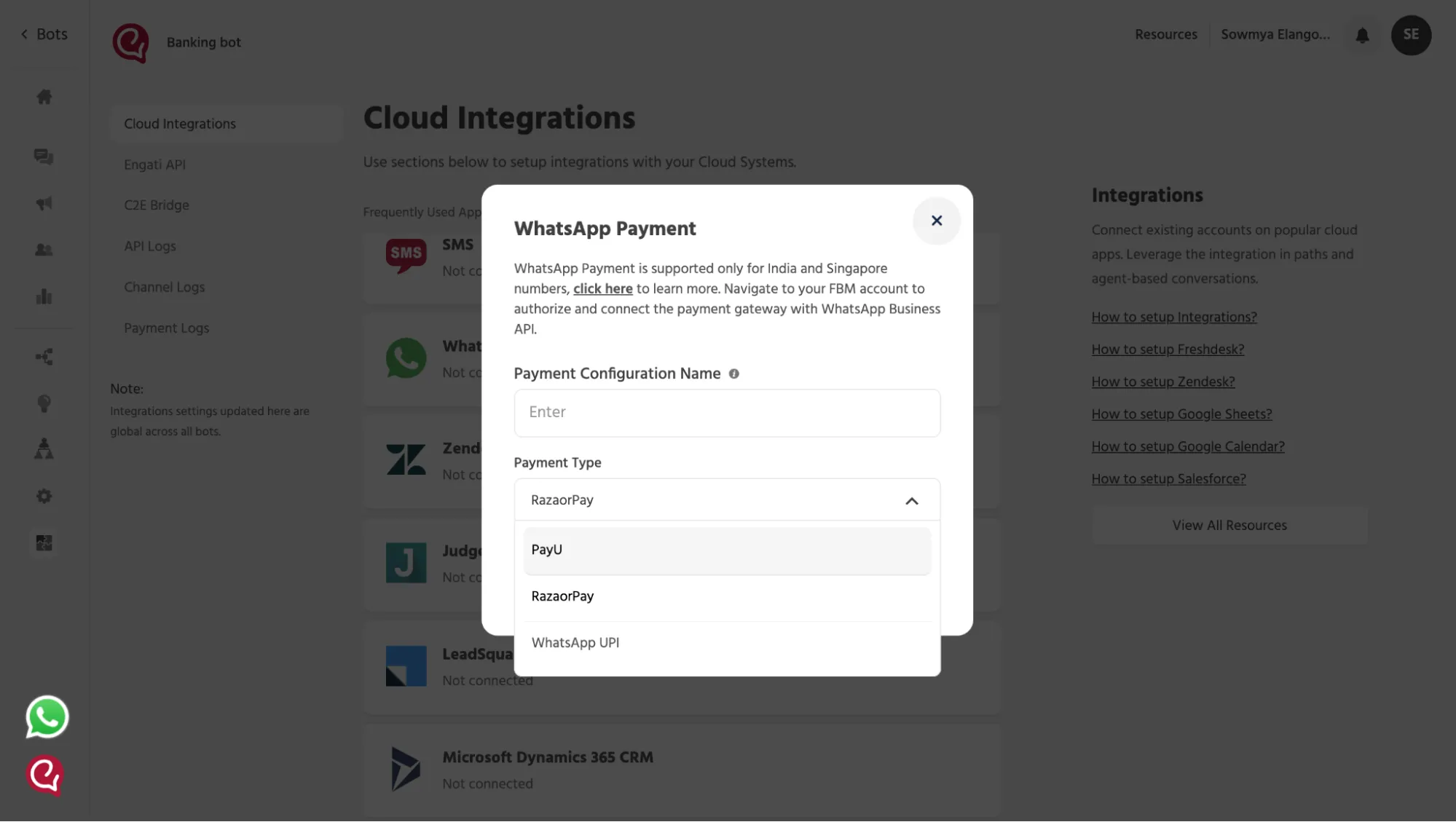Click the Microsoft Dynamics 365 CRM title

(x=548, y=757)
